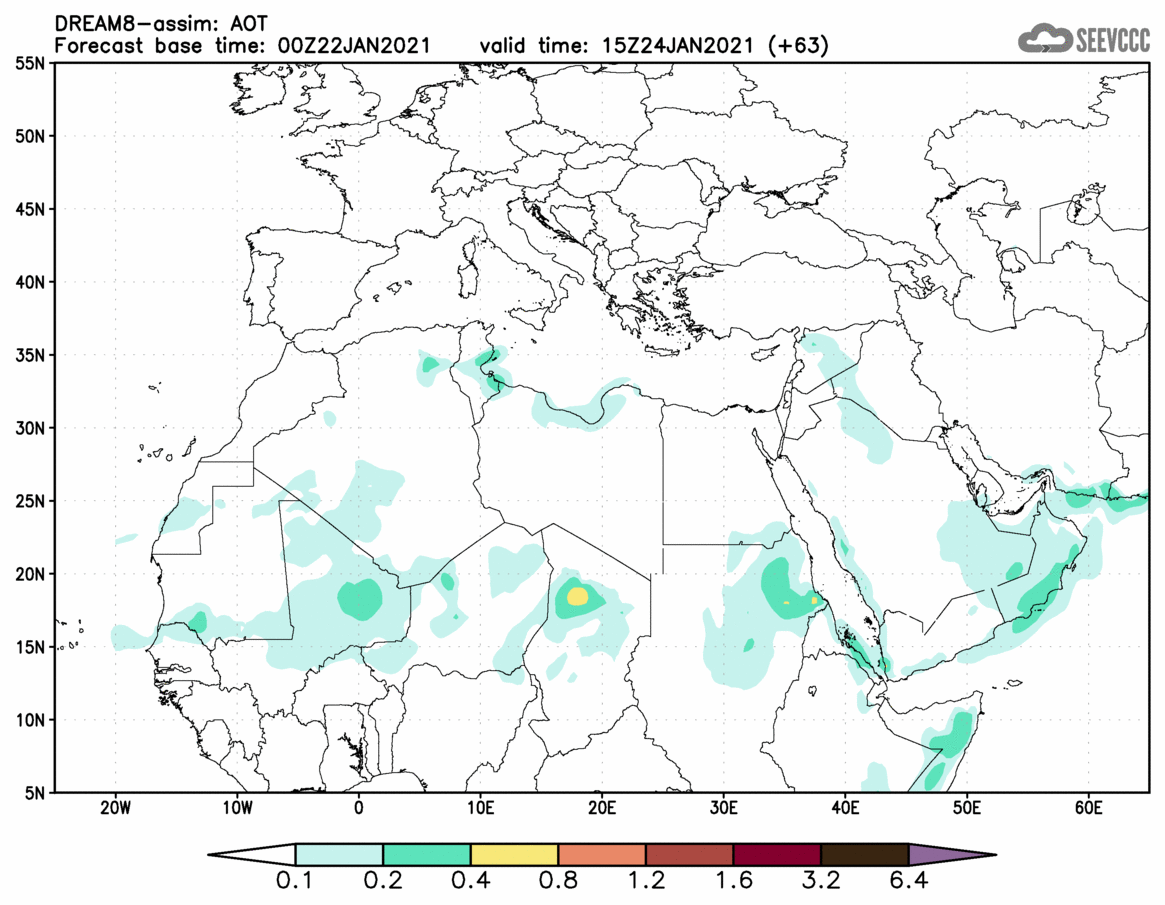Click the green AOT blob near 0° 18N
This screenshot has width=1165, height=905.
coord(360,599)
